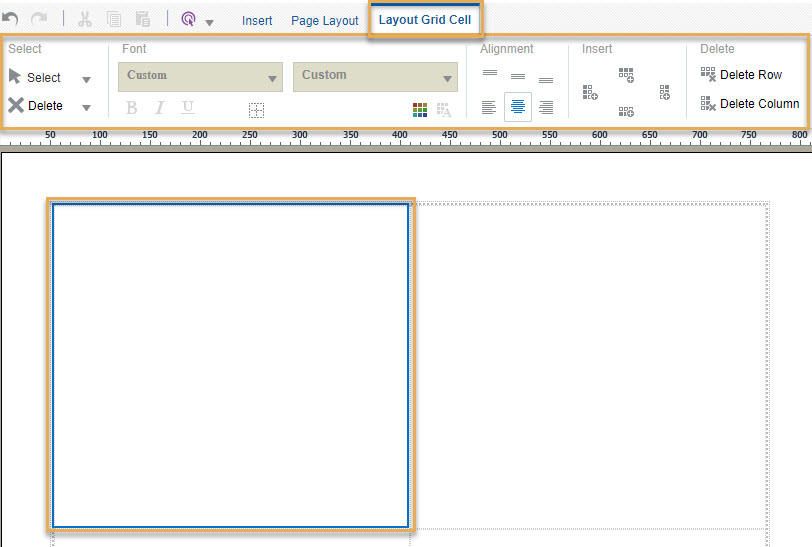Click the Undo arrow icon
Viewport: 812px width, 547px height.
tap(10, 19)
